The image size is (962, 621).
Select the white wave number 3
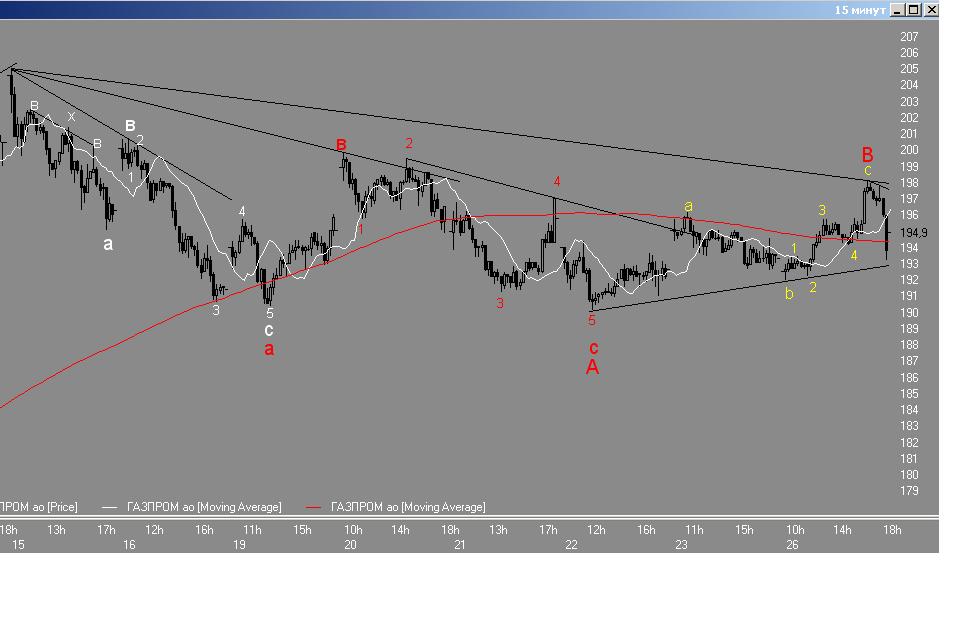coord(215,310)
